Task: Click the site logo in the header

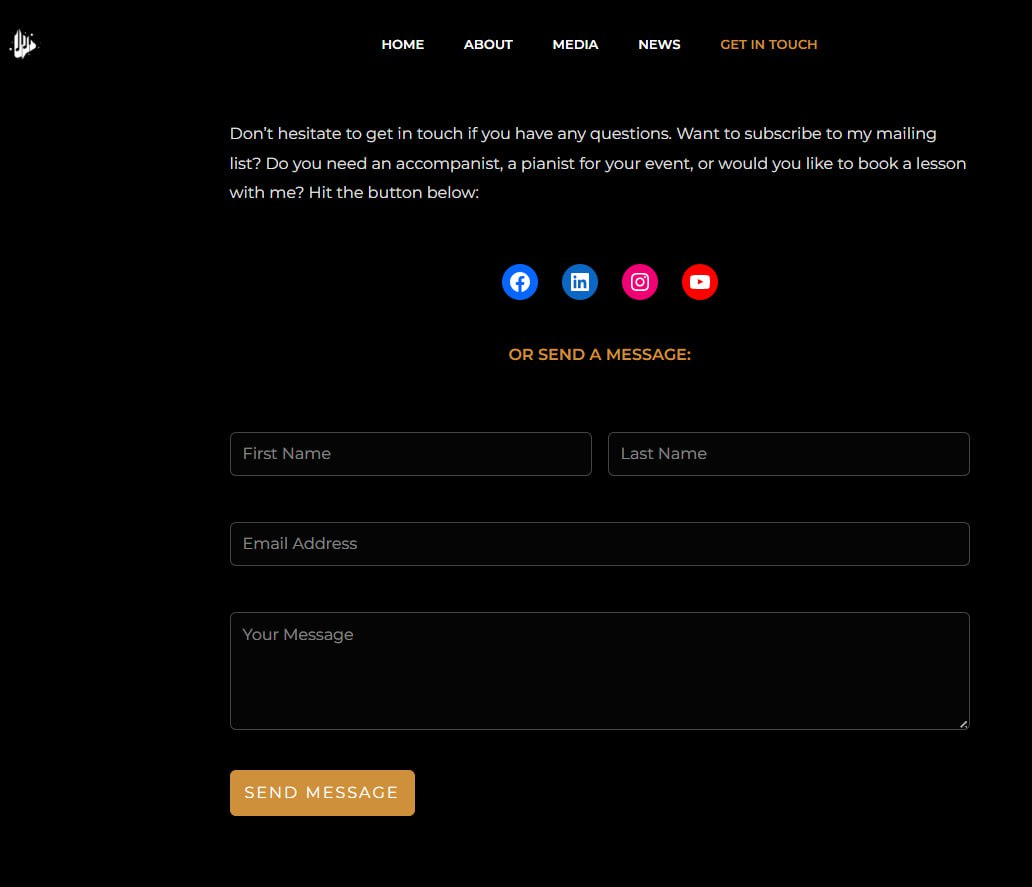Action: 22,44
